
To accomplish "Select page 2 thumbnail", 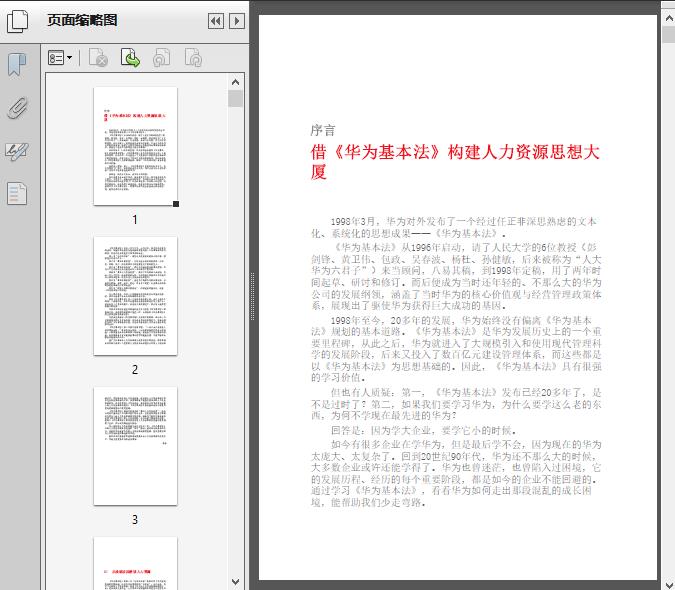I will pyautogui.click(x=135, y=296).
